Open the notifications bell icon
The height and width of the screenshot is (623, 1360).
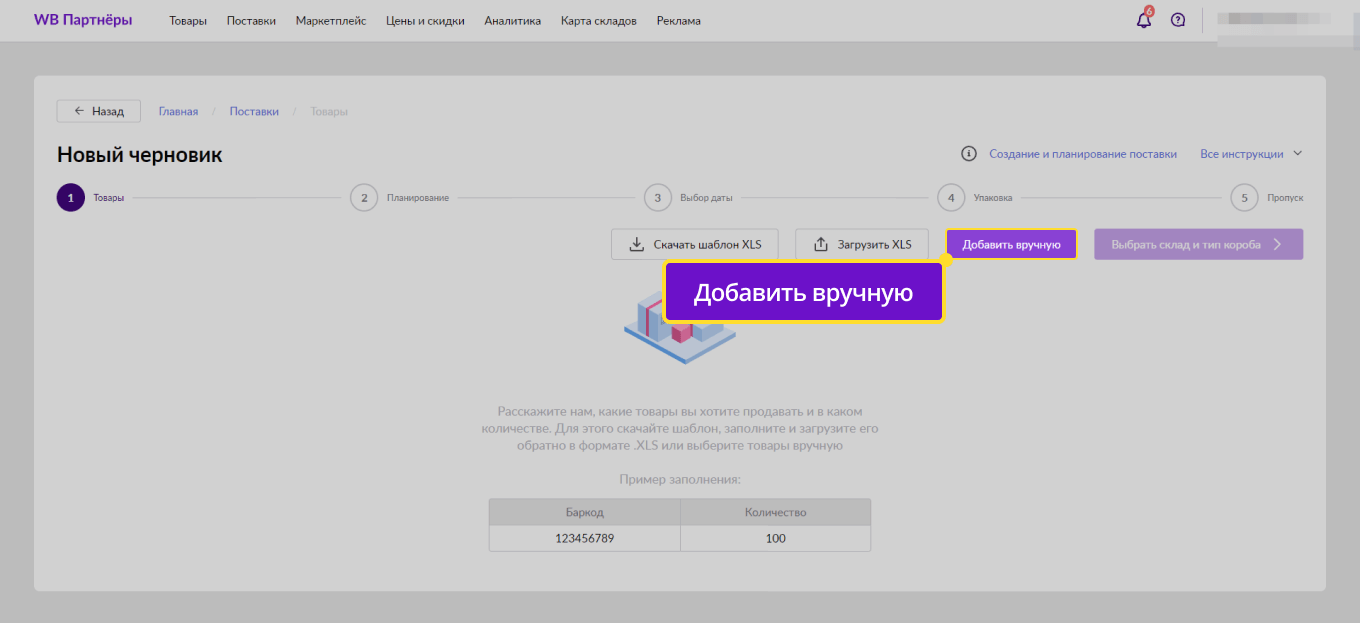point(1144,20)
